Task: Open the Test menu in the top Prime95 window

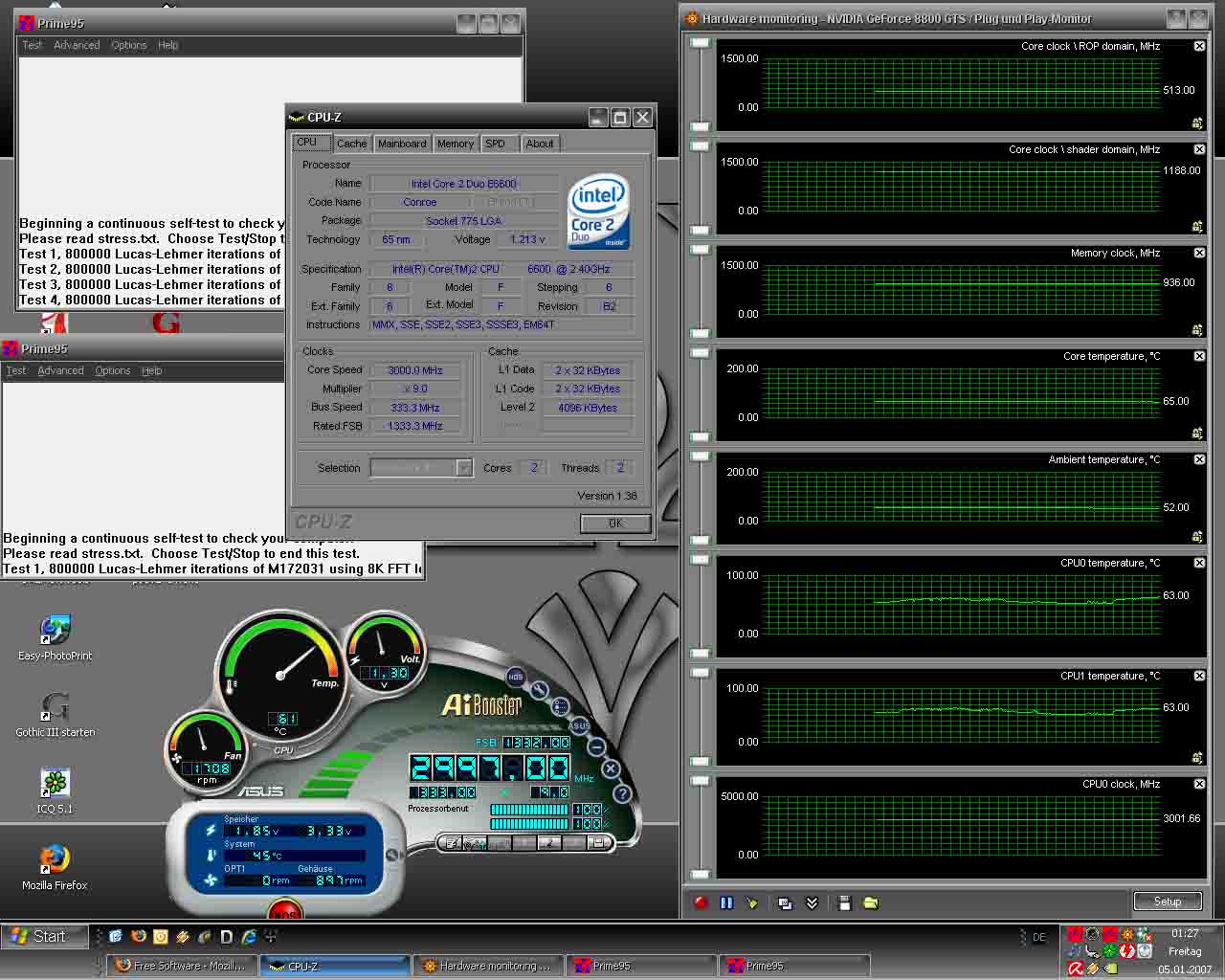Action: (x=33, y=45)
